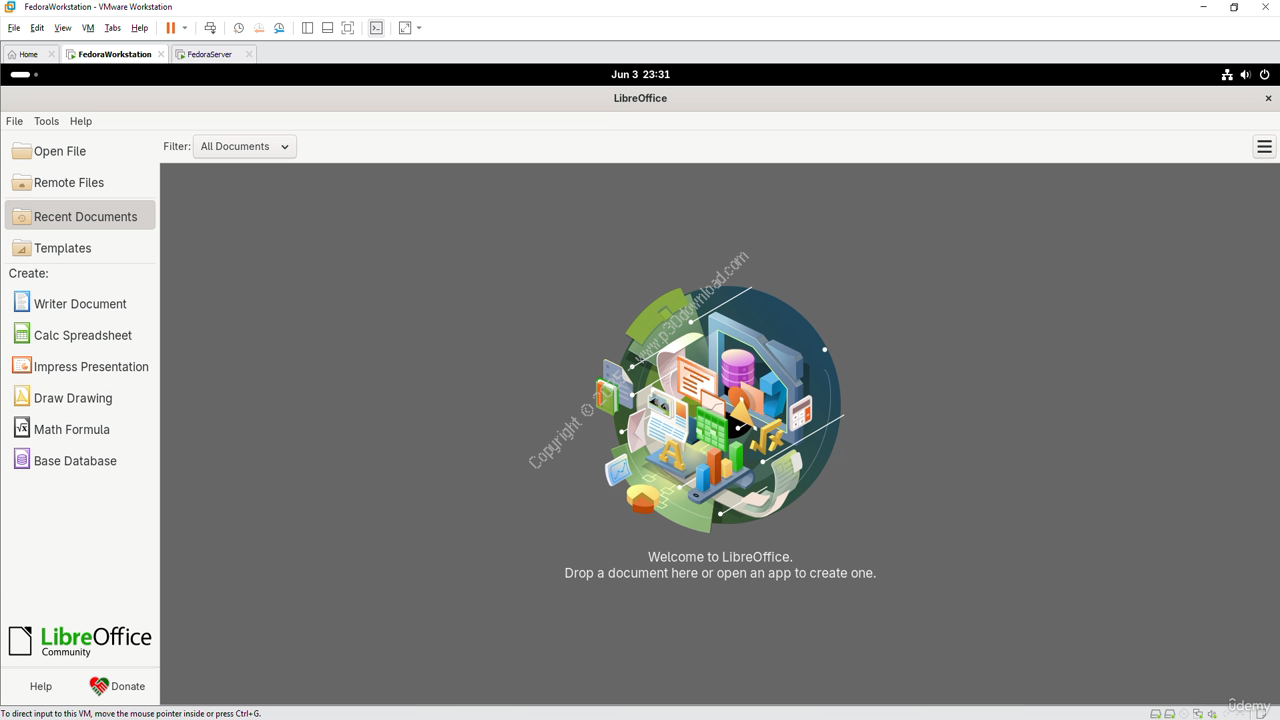Click the Recent Documents folder icon
Image resolution: width=1280 pixels, height=720 pixels.
(x=21, y=216)
